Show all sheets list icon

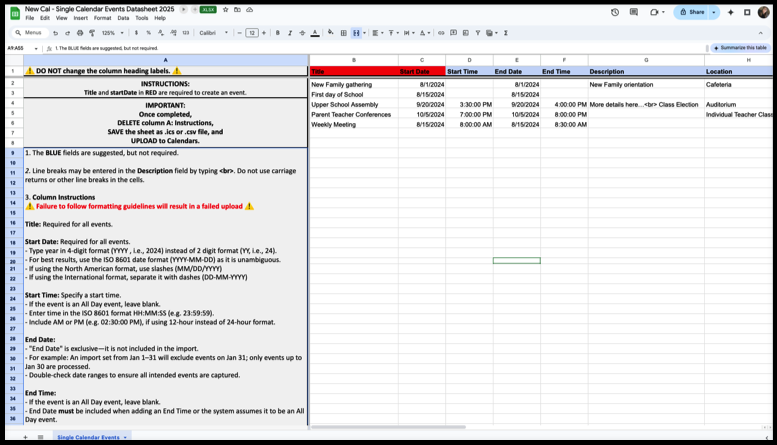coord(41,437)
